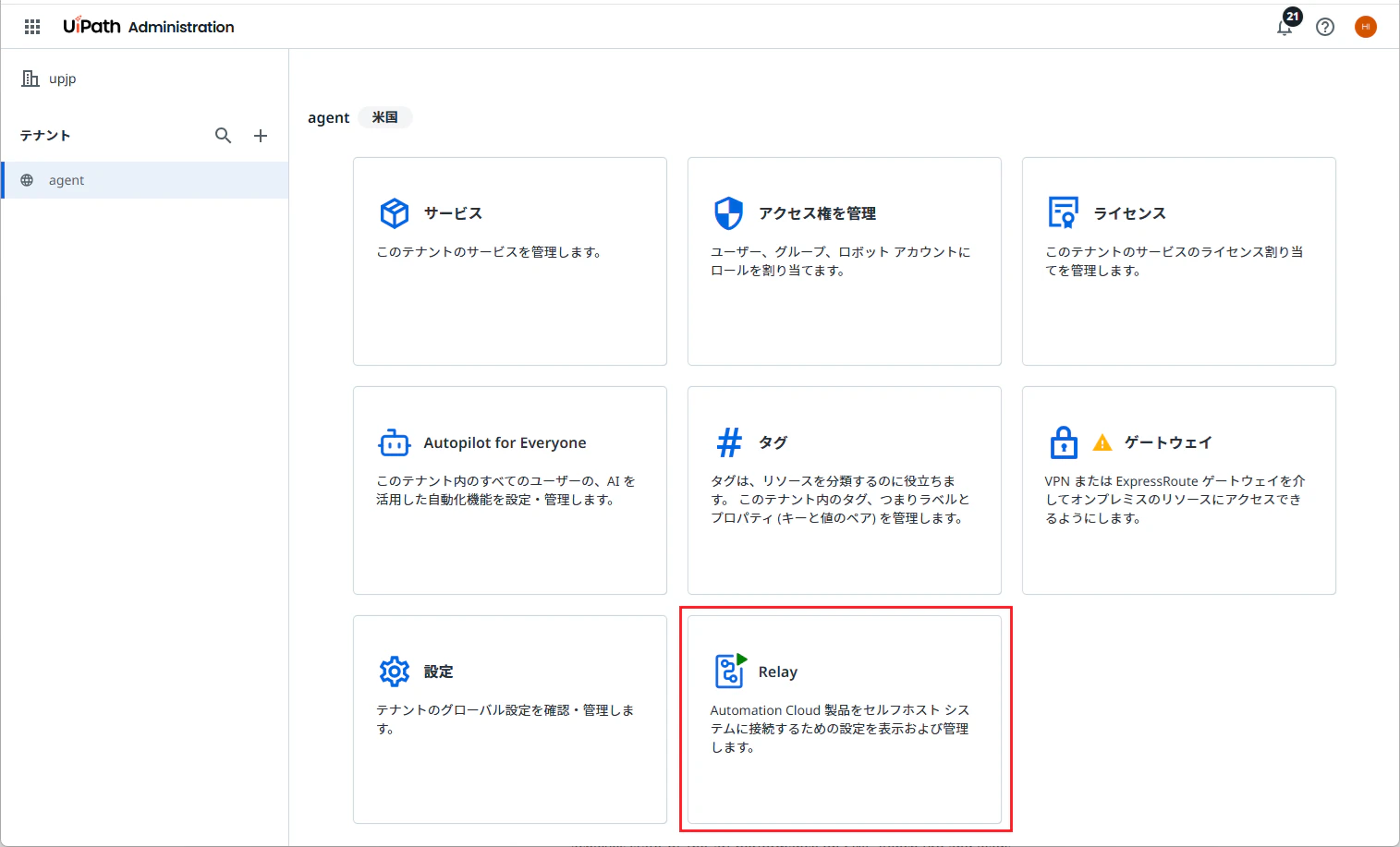
Task: Click the ゲートウェイ padlock icon
Action: pos(1064,442)
